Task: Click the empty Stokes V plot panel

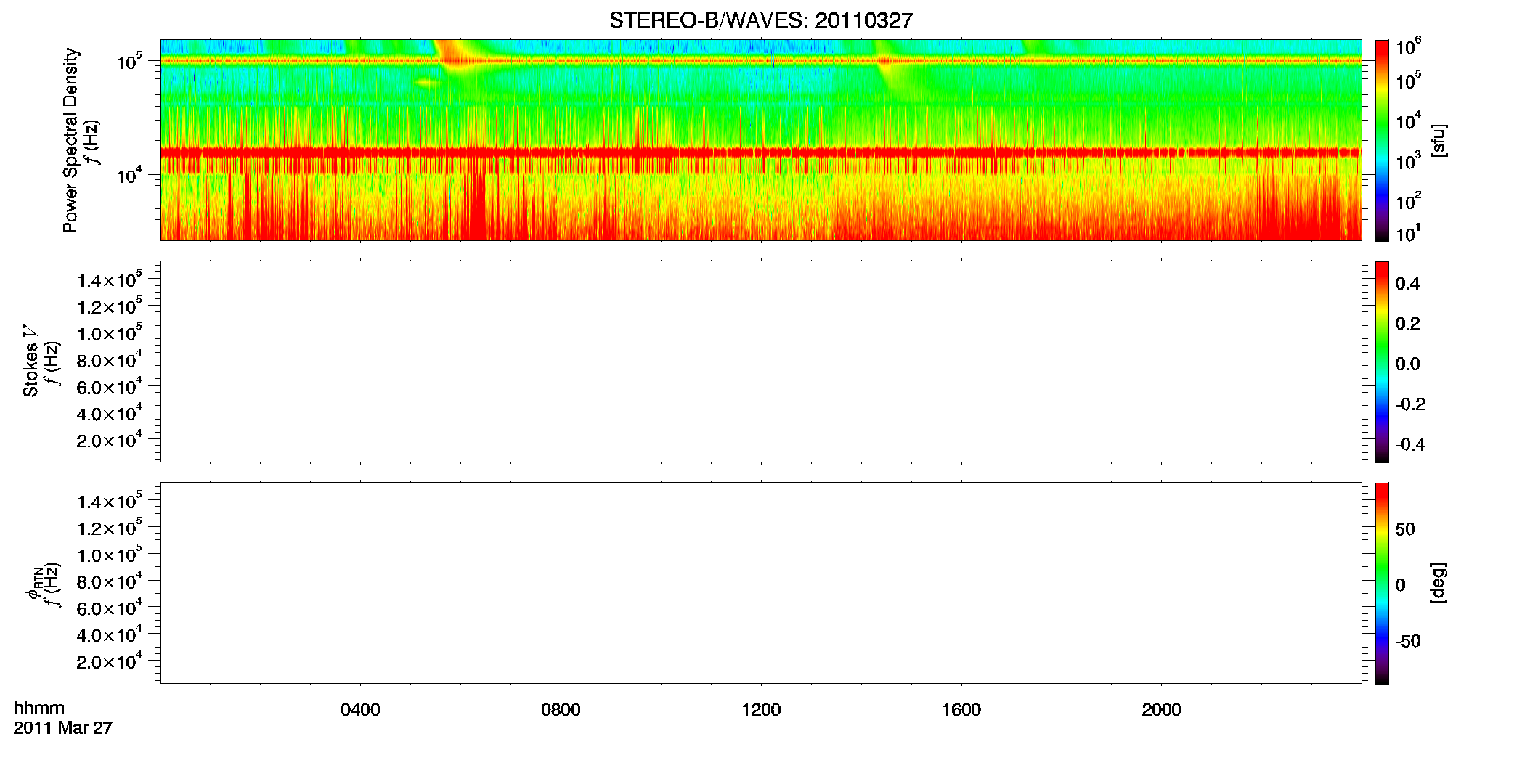Action: 761,362
